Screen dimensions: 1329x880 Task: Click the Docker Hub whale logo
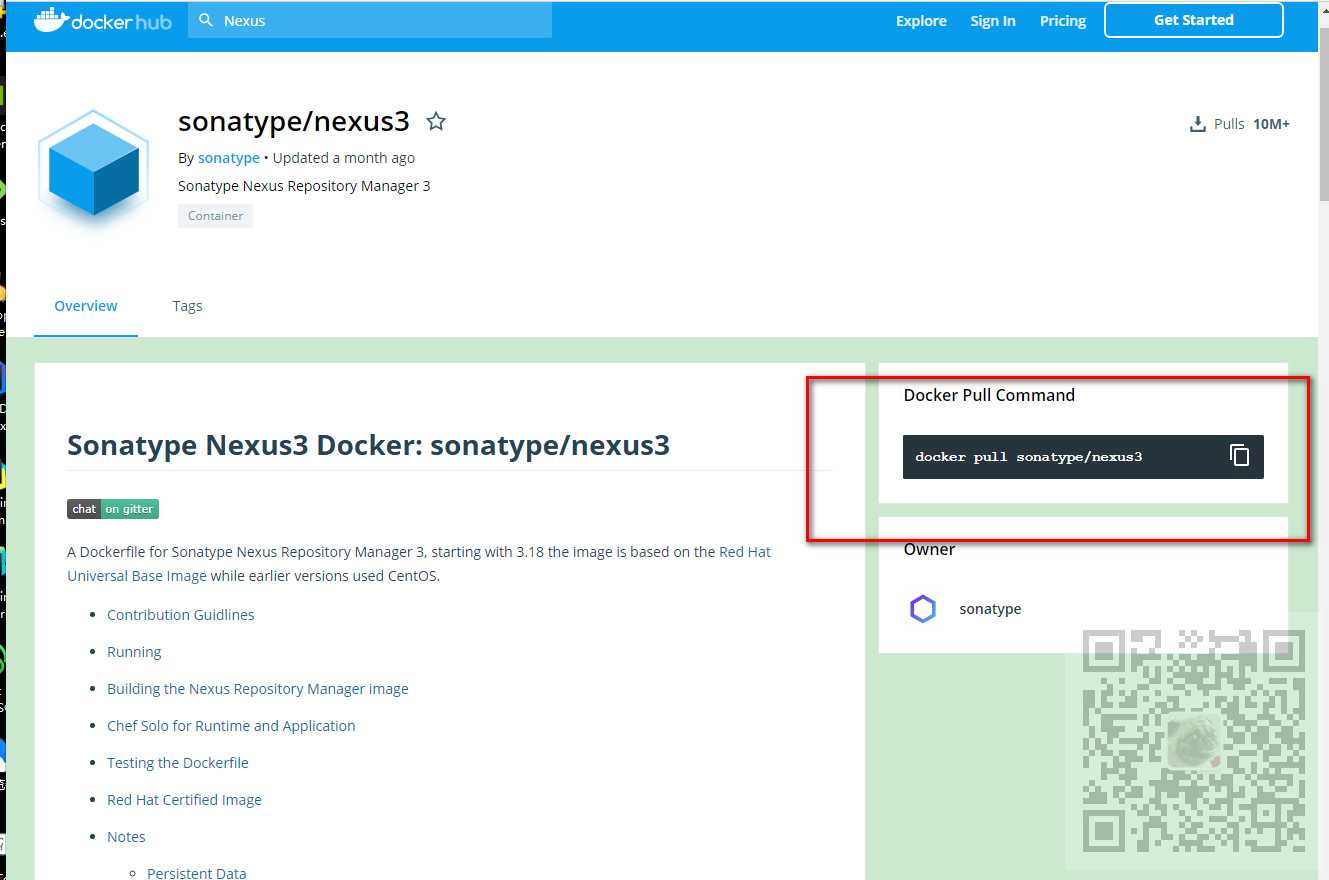103,20
